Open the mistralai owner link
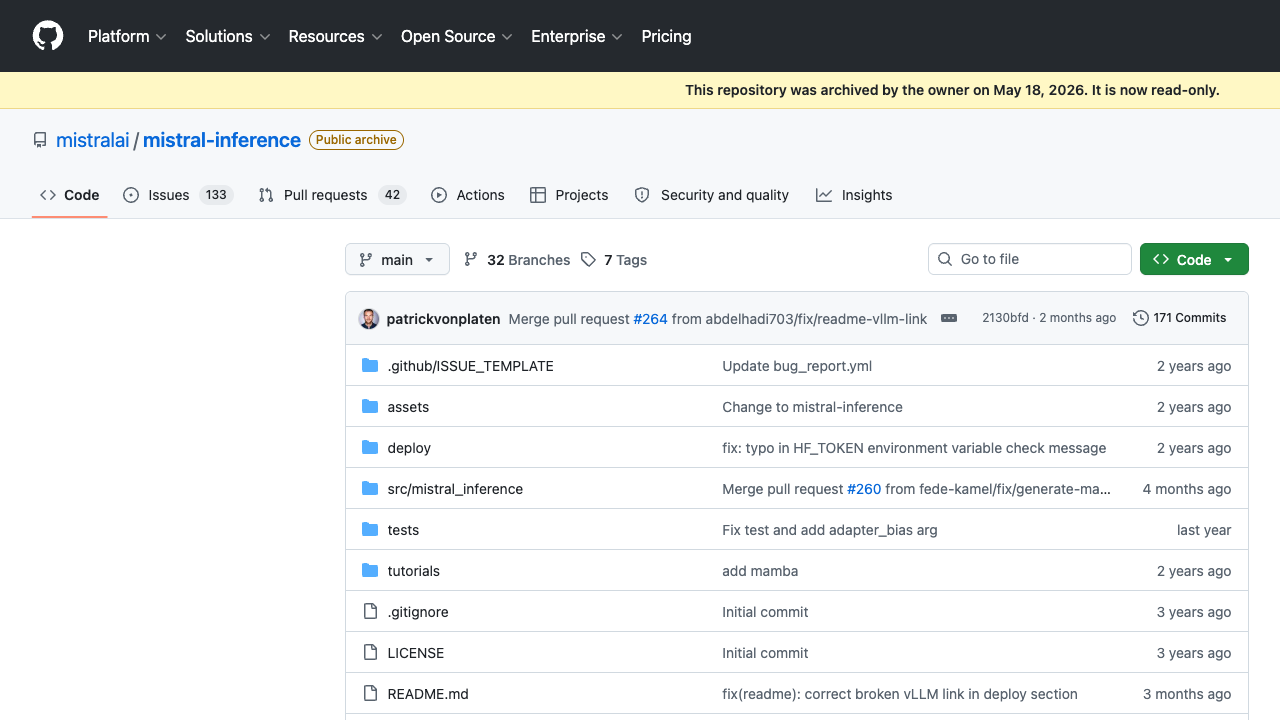Screen dimensions: 1280x720 pyautogui.click(x=93, y=140)
